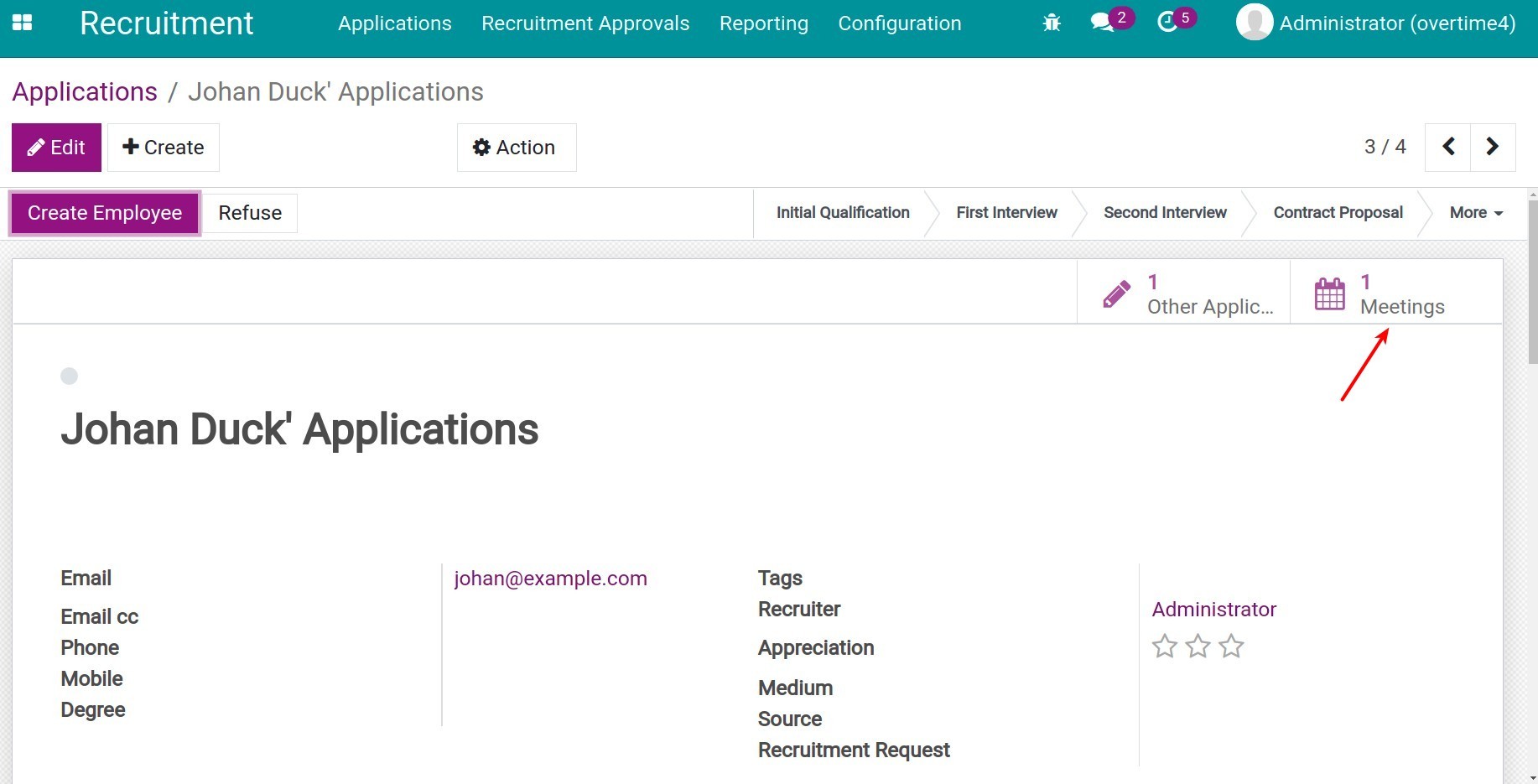Click the Create Employee button
This screenshot has width=1538, height=784.
tap(105, 213)
